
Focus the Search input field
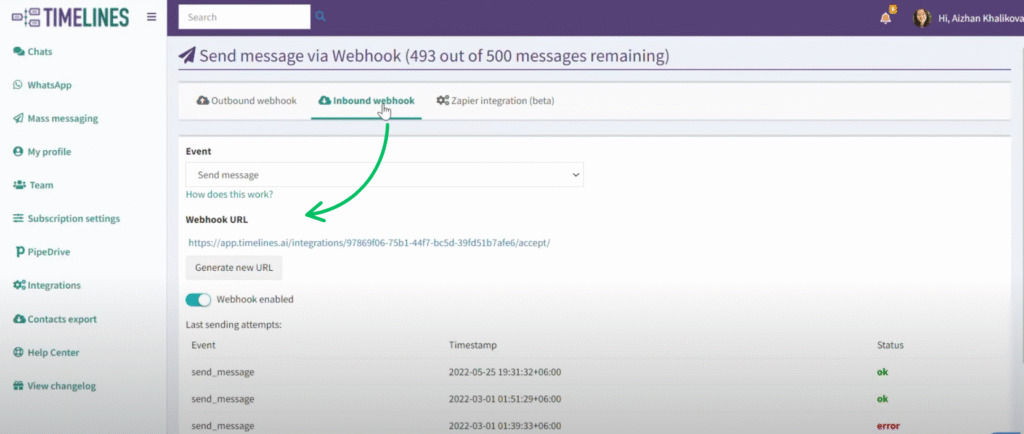click(x=244, y=17)
